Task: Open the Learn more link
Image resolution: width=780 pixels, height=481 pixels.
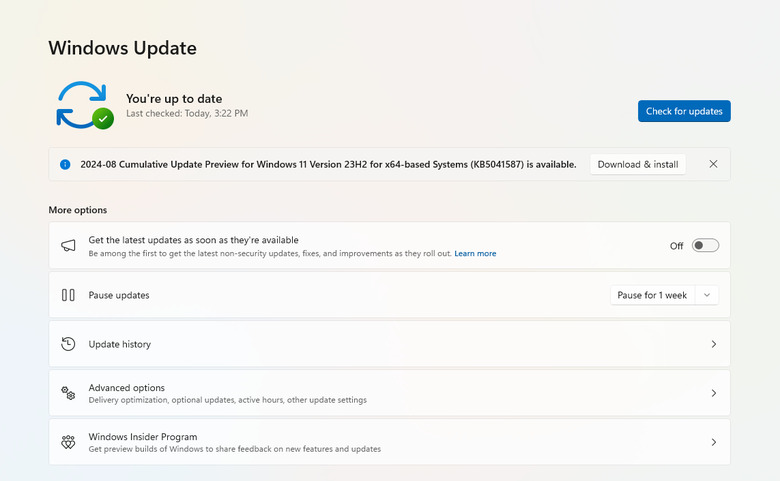Action: tap(475, 254)
